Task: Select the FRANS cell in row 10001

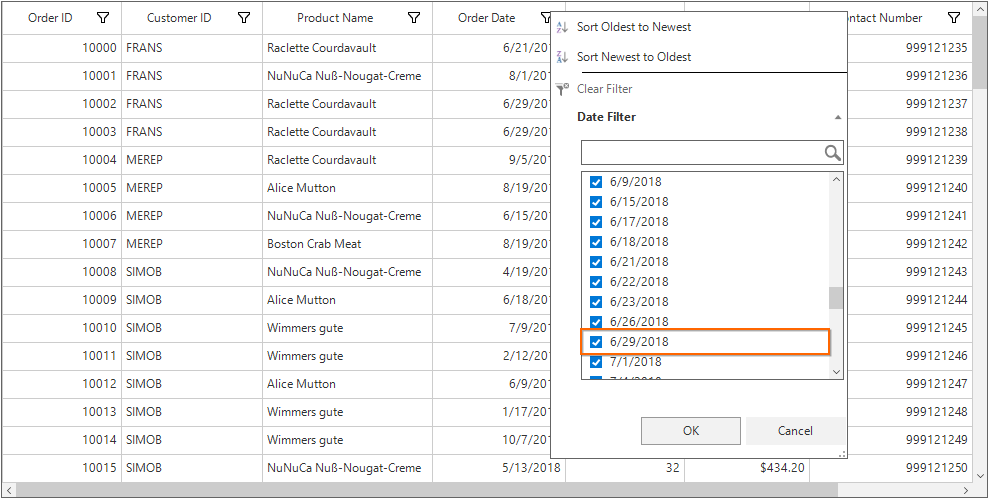Action: (192, 76)
